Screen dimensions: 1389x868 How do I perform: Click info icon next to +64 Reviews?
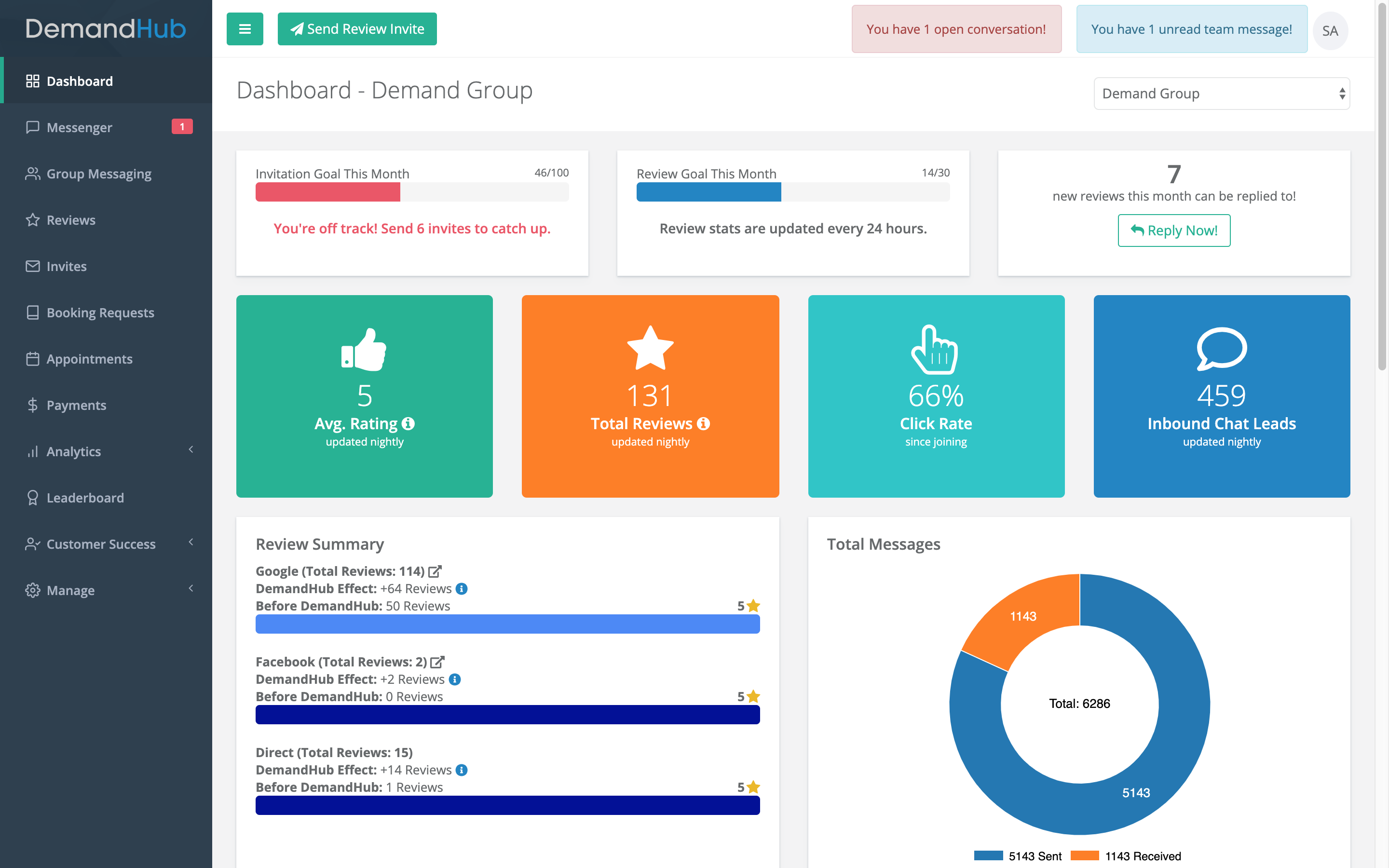pos(462,588)
